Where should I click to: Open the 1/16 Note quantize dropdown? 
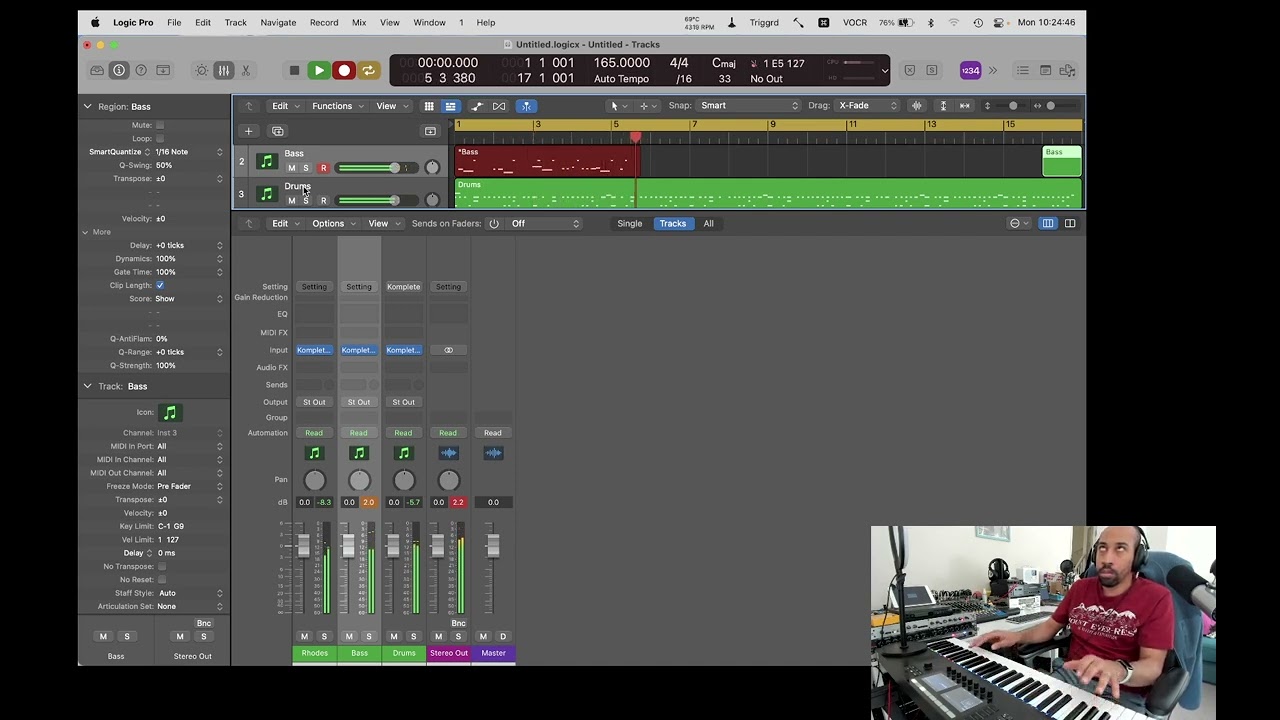pos(189,152)
